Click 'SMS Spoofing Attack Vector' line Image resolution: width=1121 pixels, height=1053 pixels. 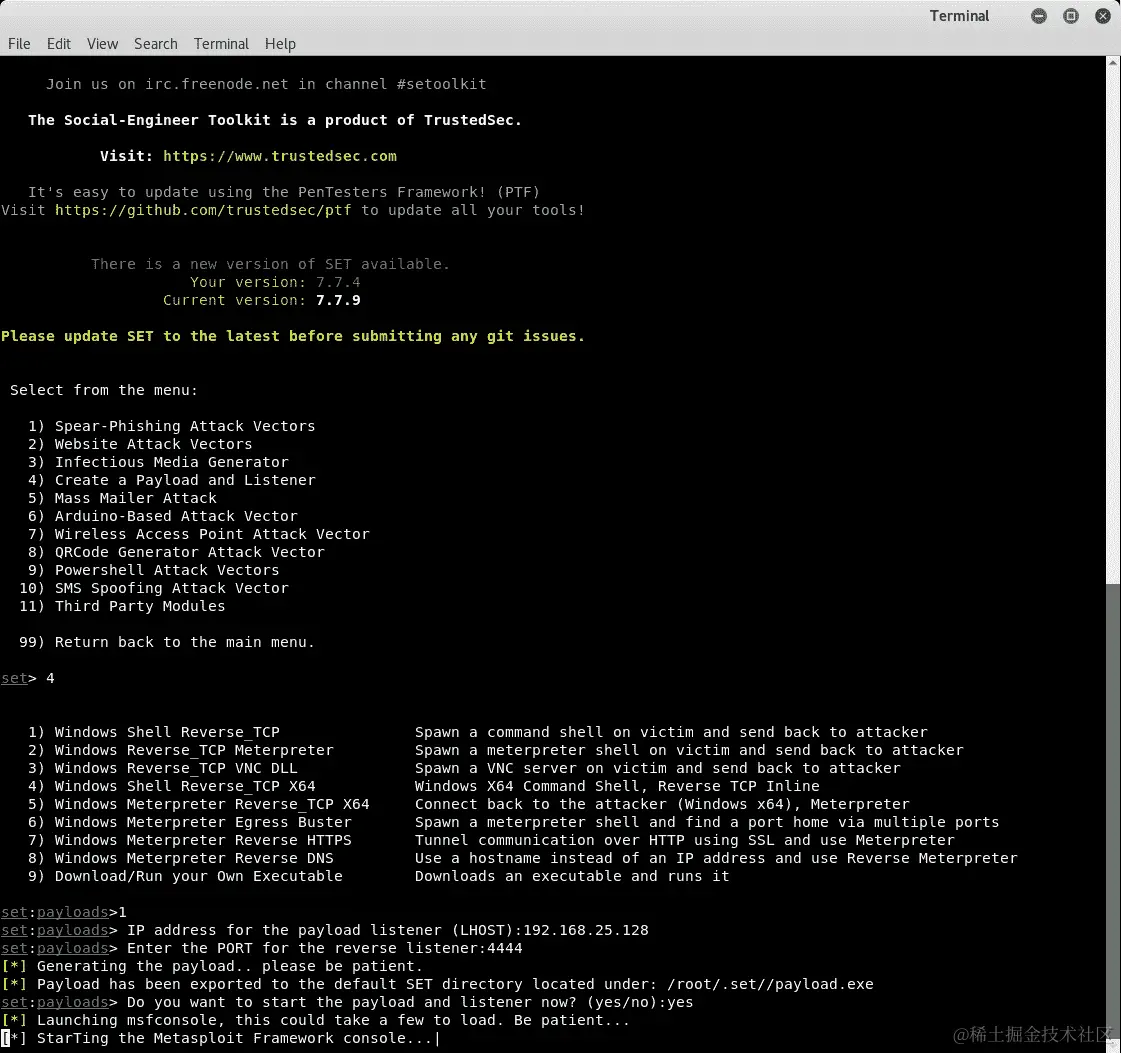pyautogui.click(x=154, y=588)
